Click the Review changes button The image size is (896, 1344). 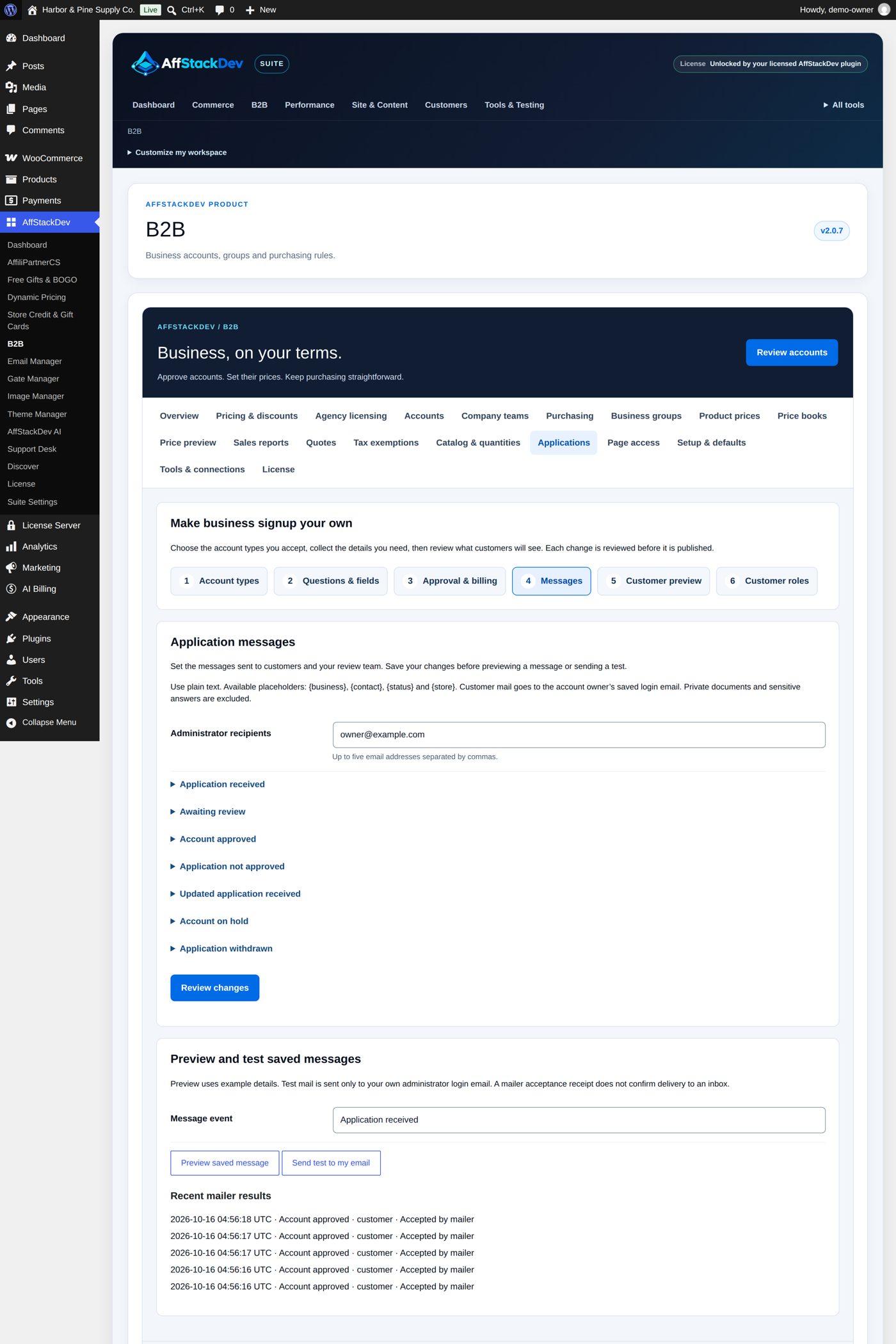click(215, 988)
